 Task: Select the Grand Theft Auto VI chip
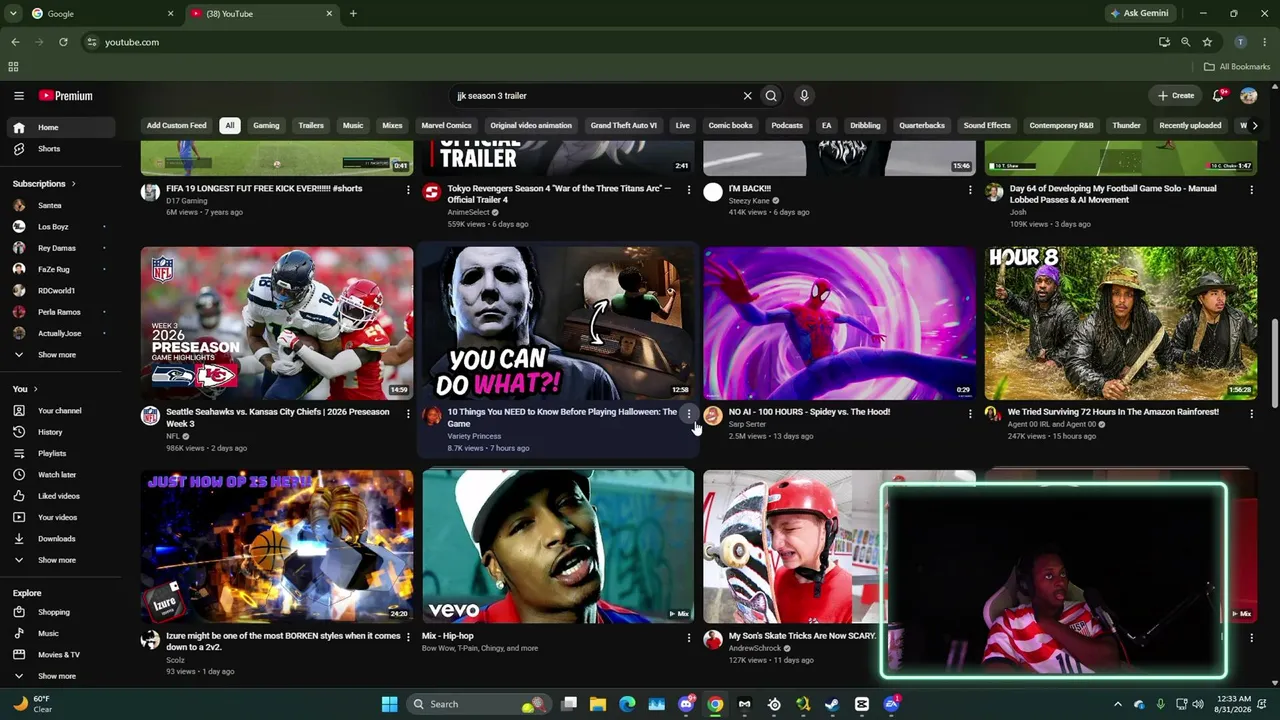624,126
